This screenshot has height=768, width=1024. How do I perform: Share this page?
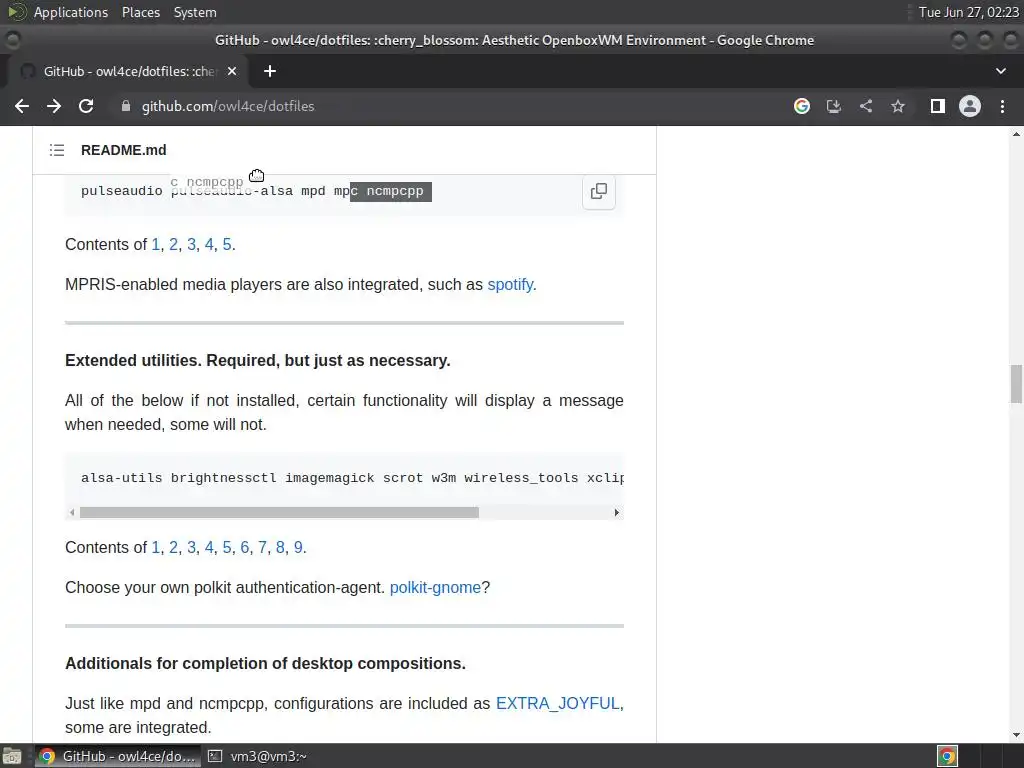point(866,106)
